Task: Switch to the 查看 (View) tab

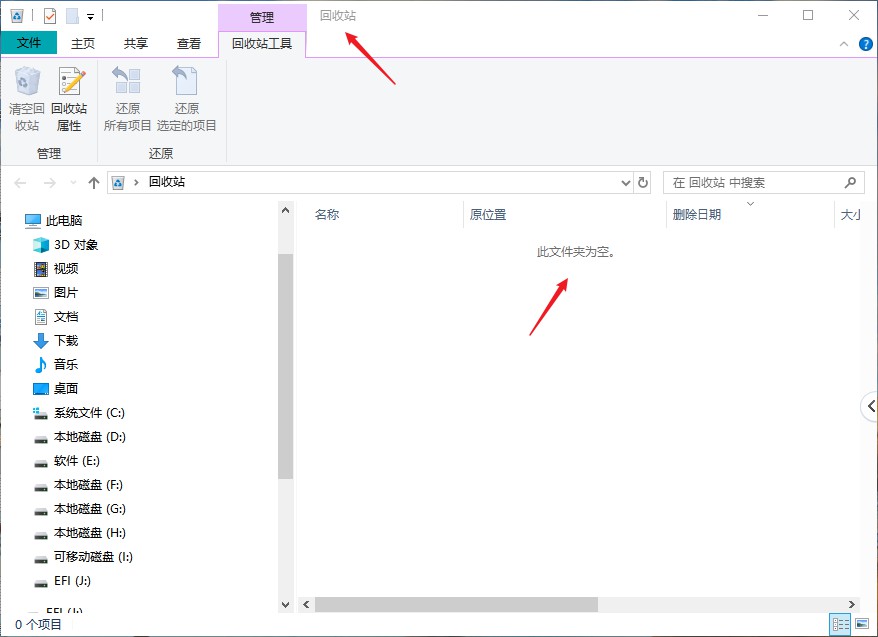Action: 189,44
